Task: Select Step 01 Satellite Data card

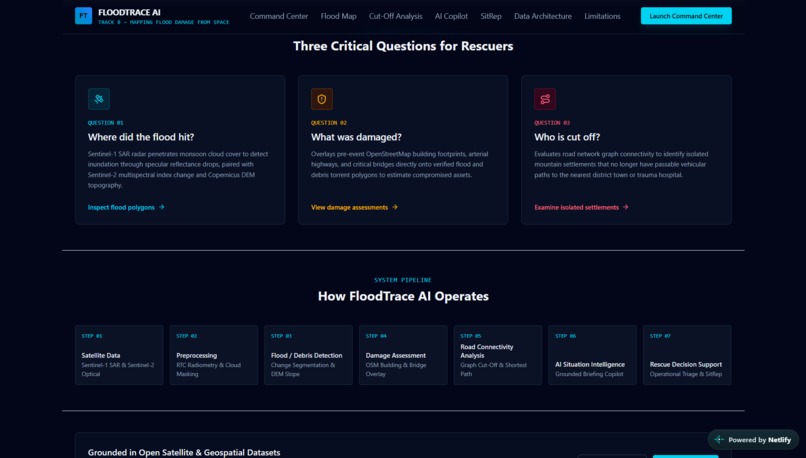Action: pyautogui.click(x=119, y=355)
